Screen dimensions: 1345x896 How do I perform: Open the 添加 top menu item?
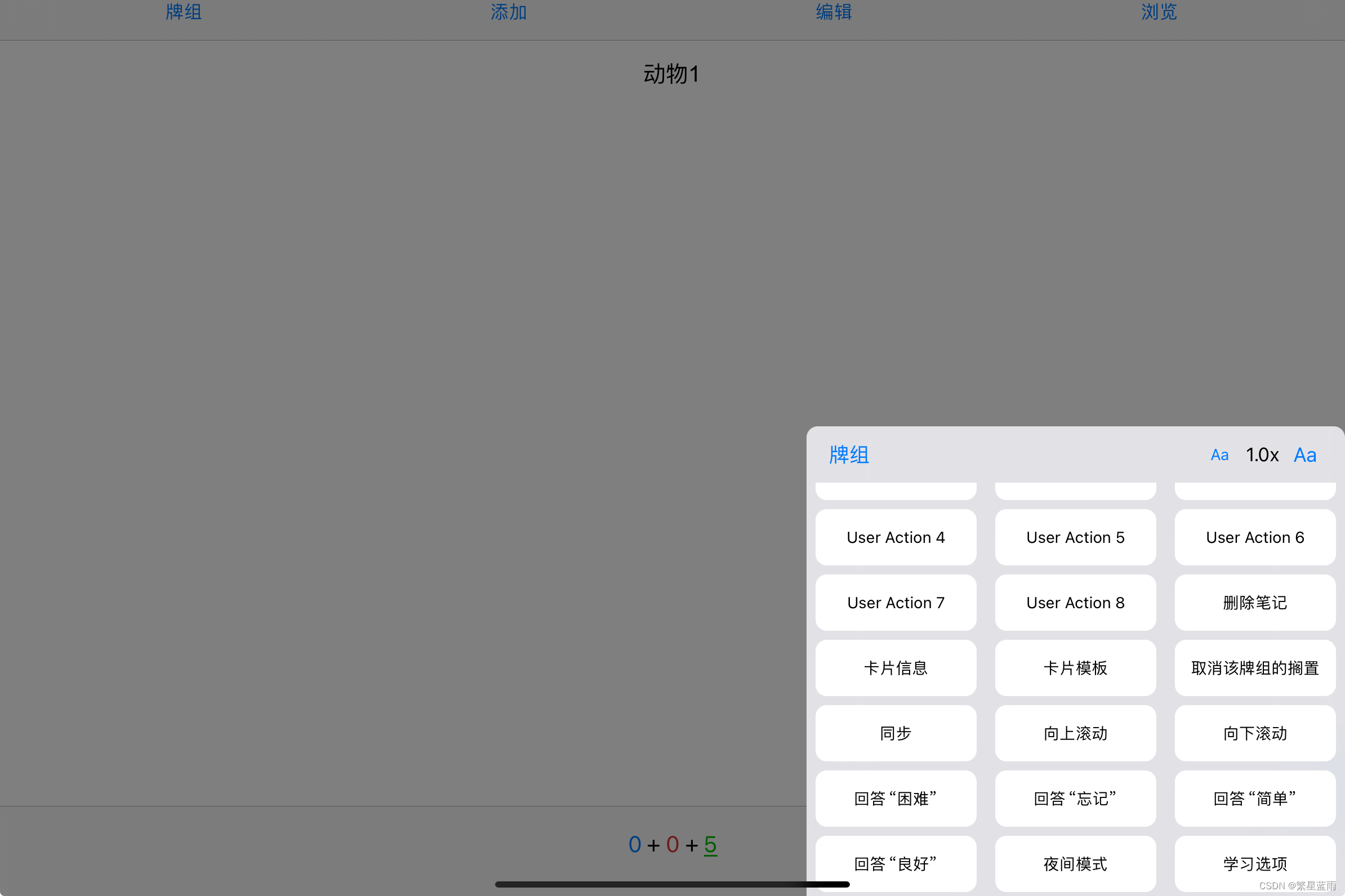[509, 12]
